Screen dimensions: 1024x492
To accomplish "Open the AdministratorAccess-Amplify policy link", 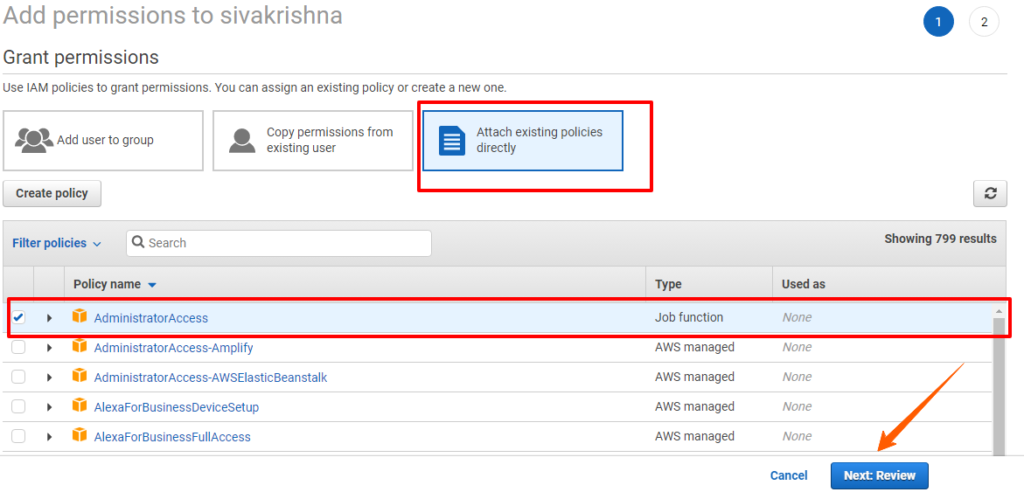I will point(174,348).
